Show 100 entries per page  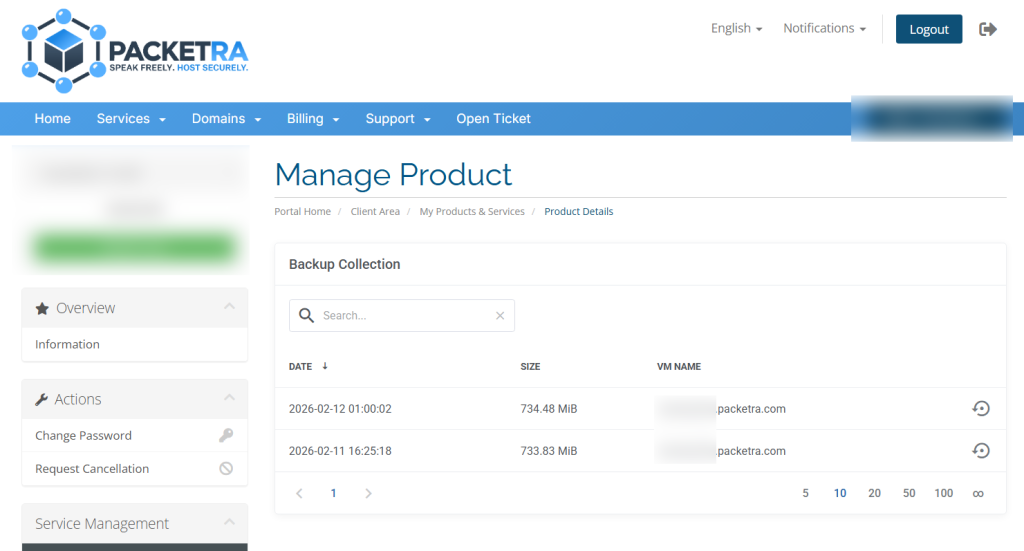[943, 494]
